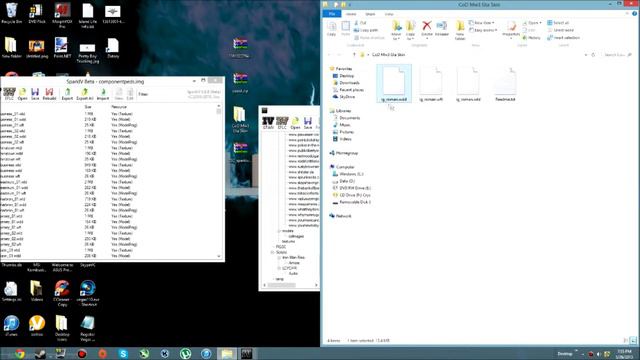Click second SparkIV window horizontal scrollbar
640x360 pixels.
[x=290, y=285]
